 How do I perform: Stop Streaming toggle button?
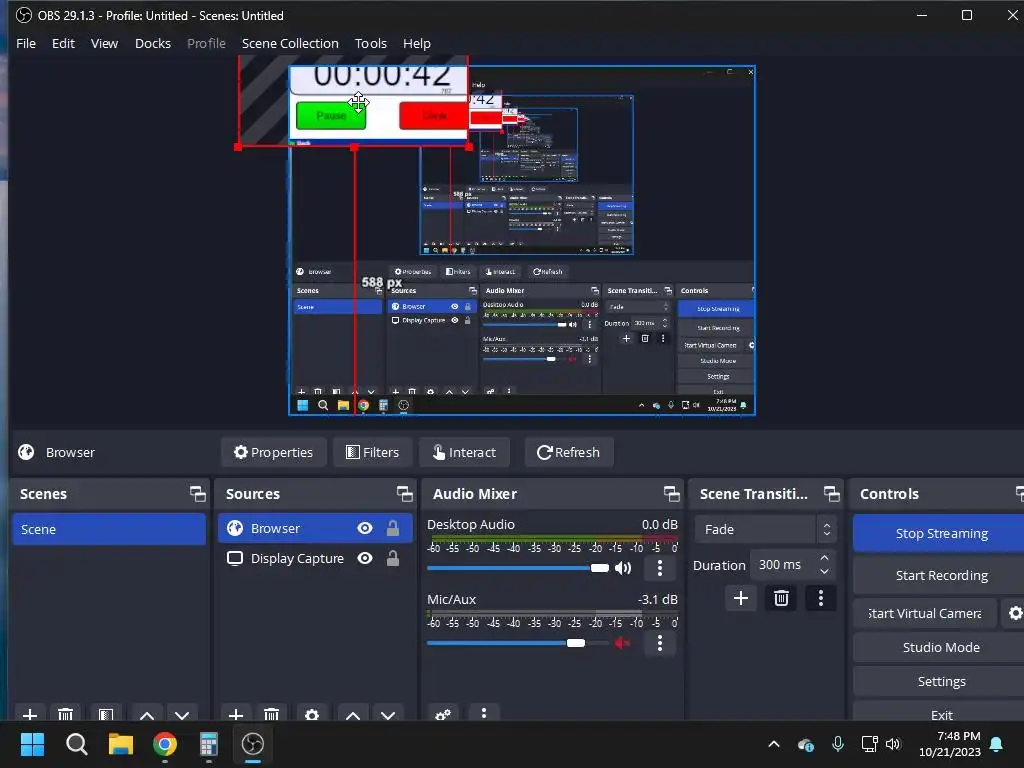(x=941, y=533)
